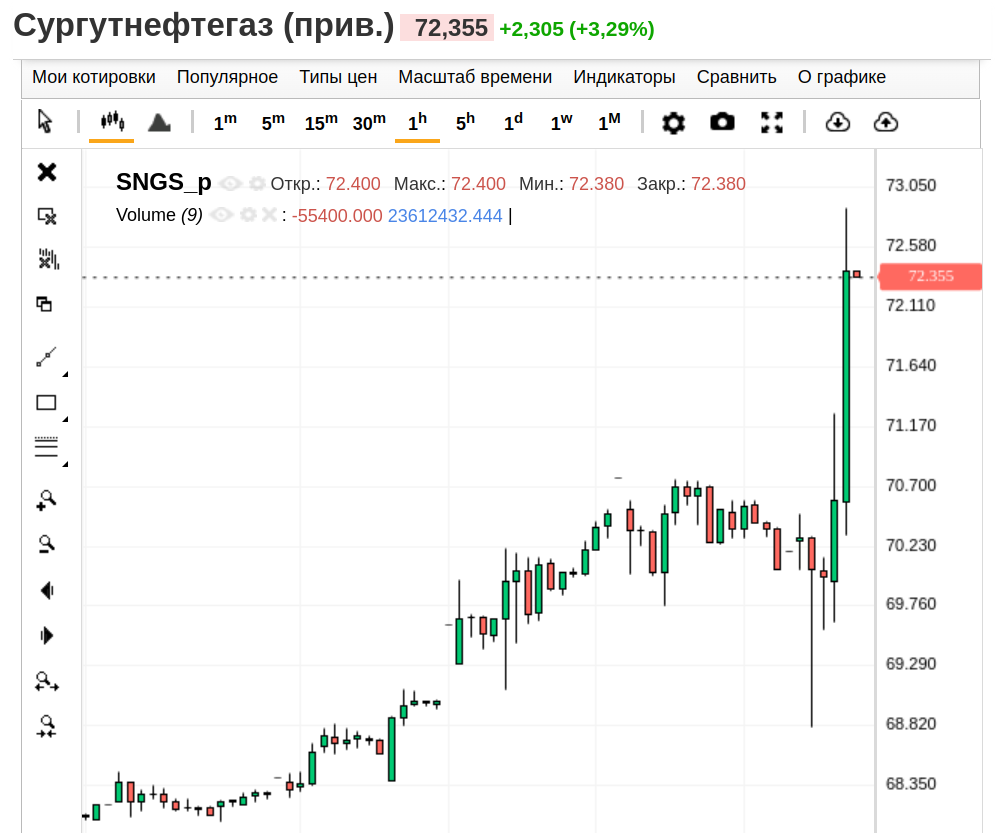The height and width of the screenshot is (833, 1002).
Task: Click the header price 72,355
Action: (447, 28)
